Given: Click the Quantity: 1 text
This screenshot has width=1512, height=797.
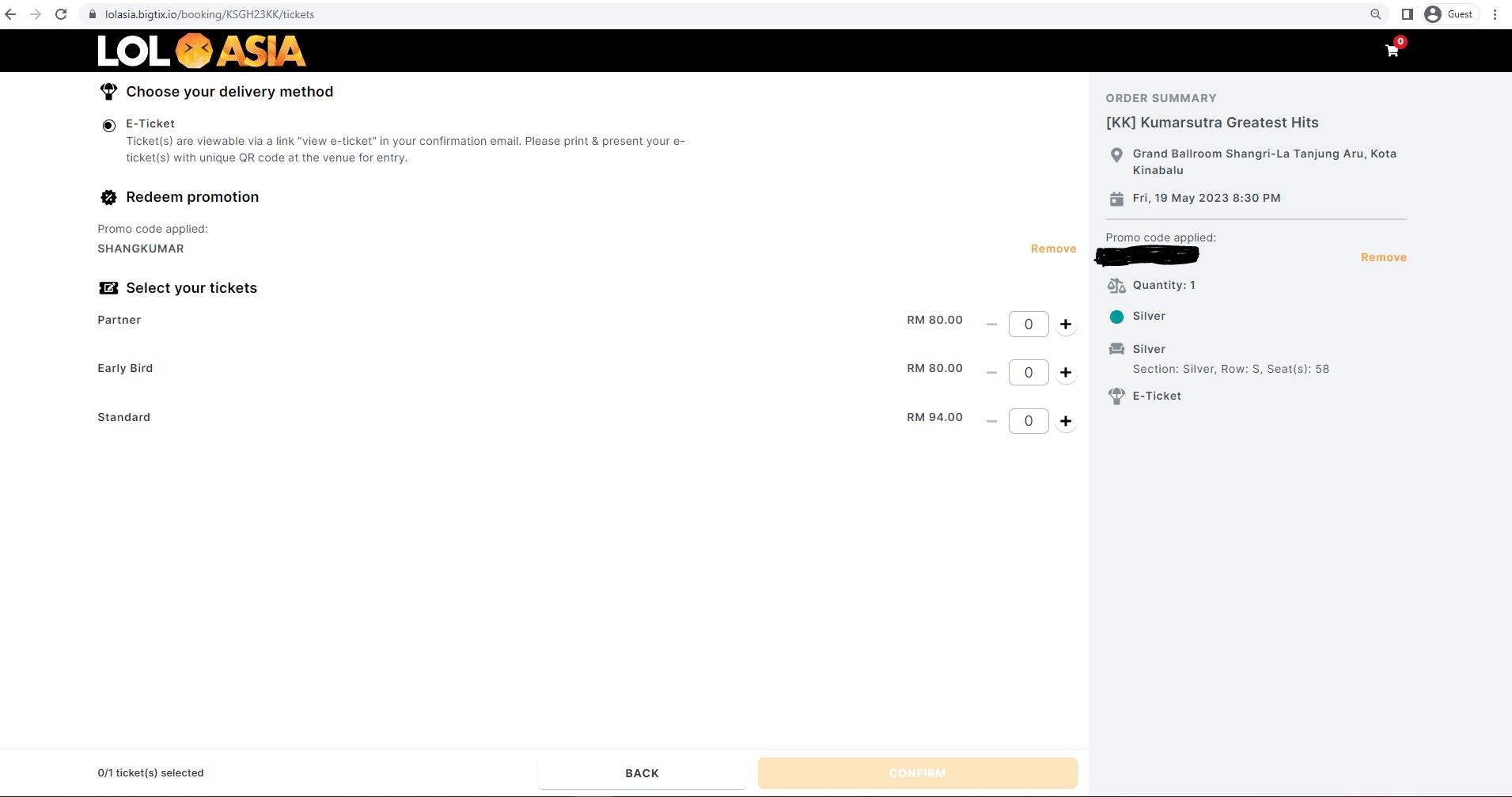Looking at the screenshot, I should pyautogui.click(x=1164, y=285).
